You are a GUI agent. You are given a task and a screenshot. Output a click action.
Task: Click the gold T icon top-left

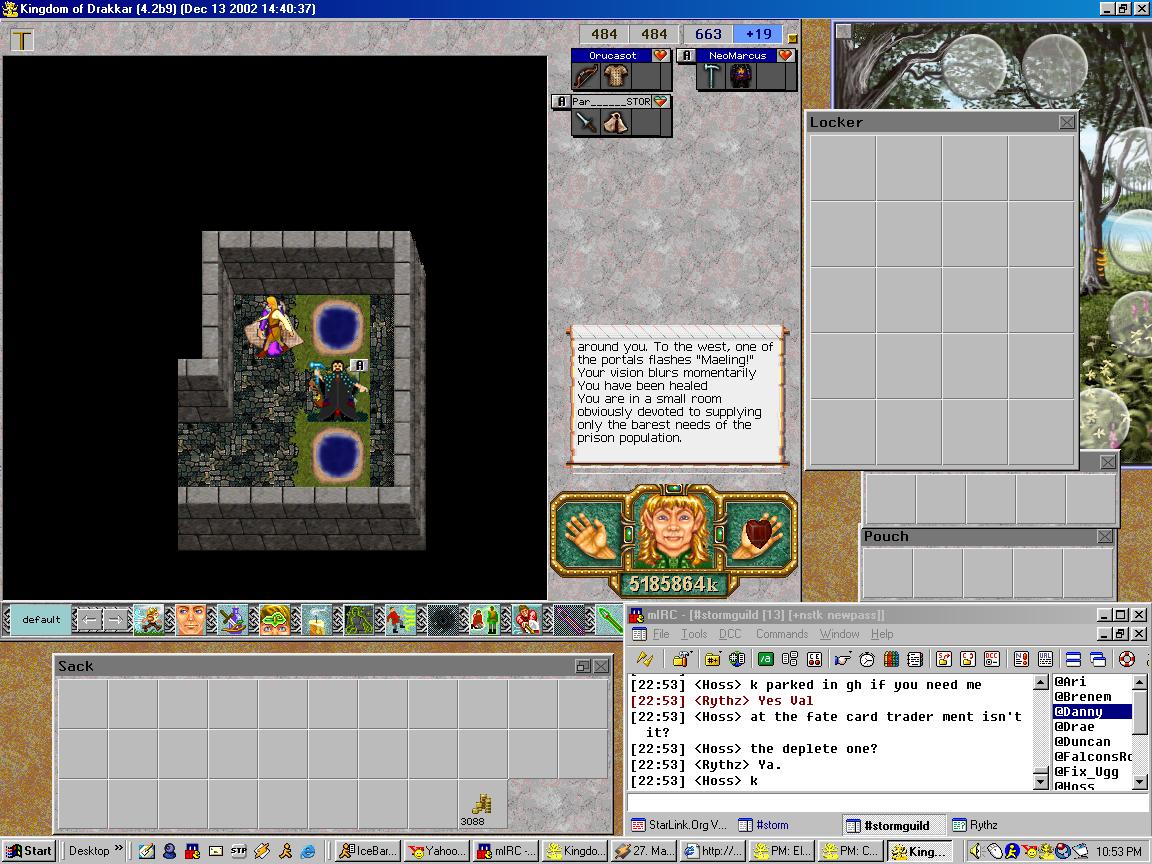(22, 40)
